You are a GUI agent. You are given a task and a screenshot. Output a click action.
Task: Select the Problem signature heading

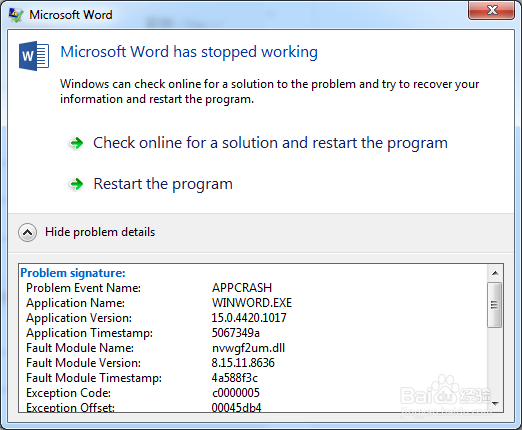tap(73, 273)
